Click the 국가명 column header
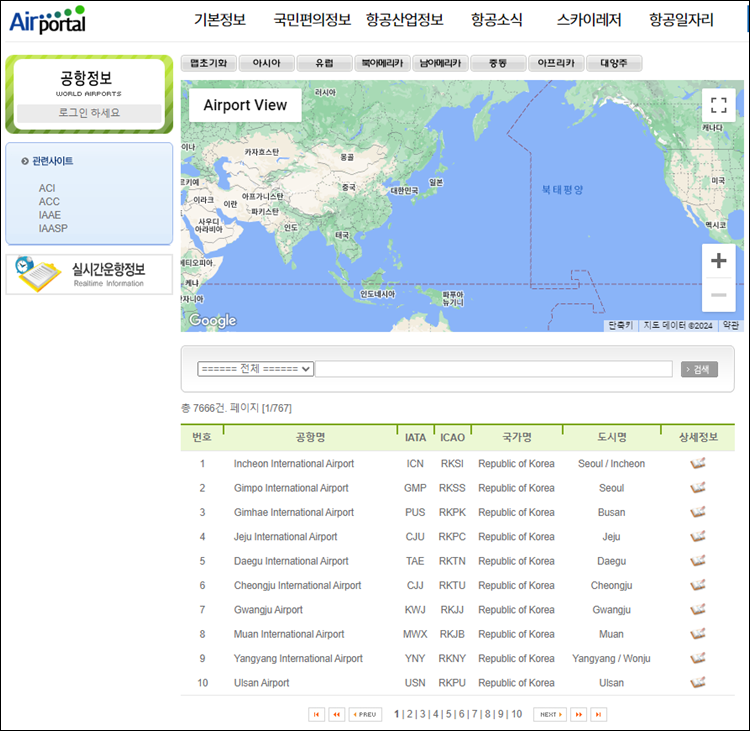 tap(517, 437)
